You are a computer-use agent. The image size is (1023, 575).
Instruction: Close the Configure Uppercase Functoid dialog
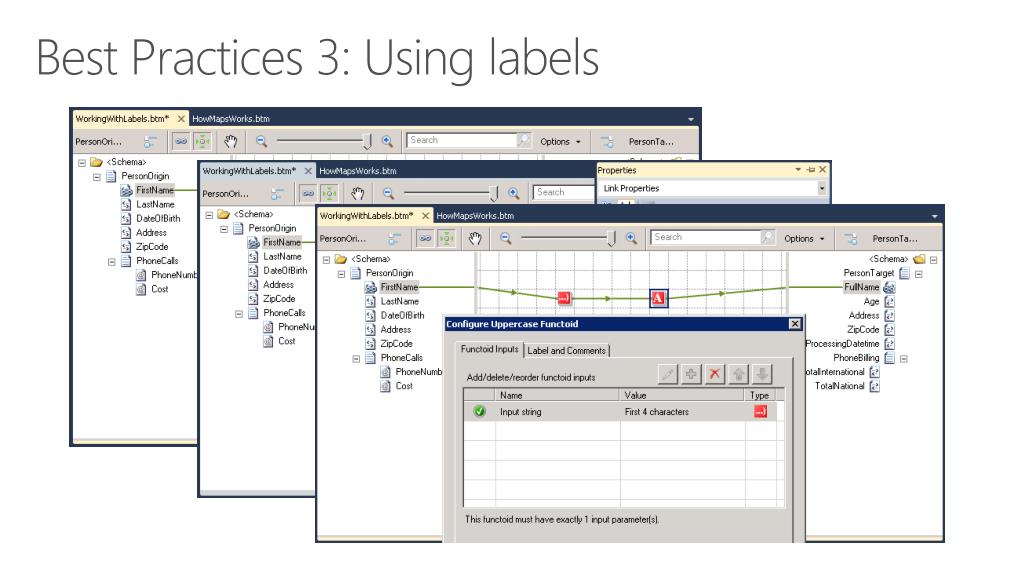click(794, 324)
